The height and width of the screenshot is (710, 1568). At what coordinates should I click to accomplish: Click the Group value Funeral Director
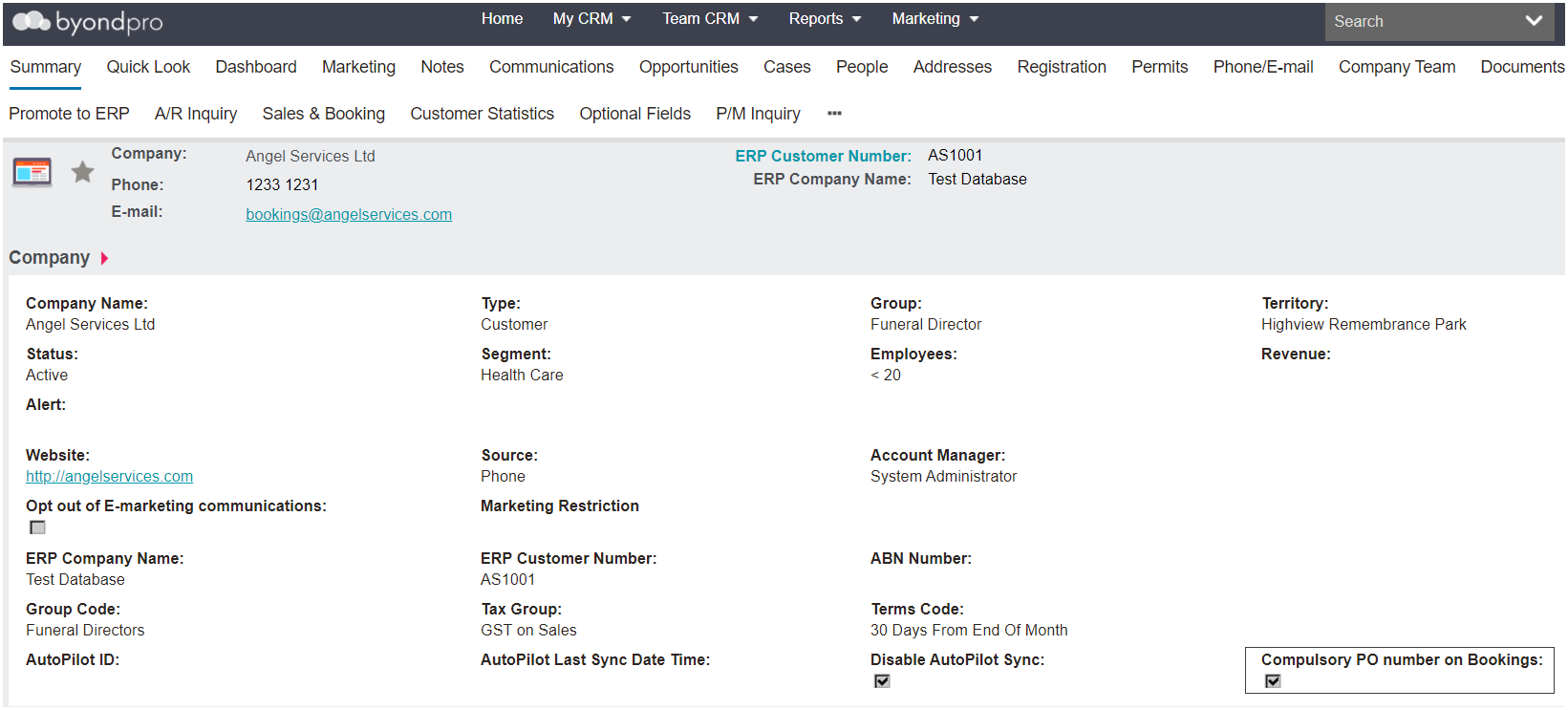pos(926,325)
